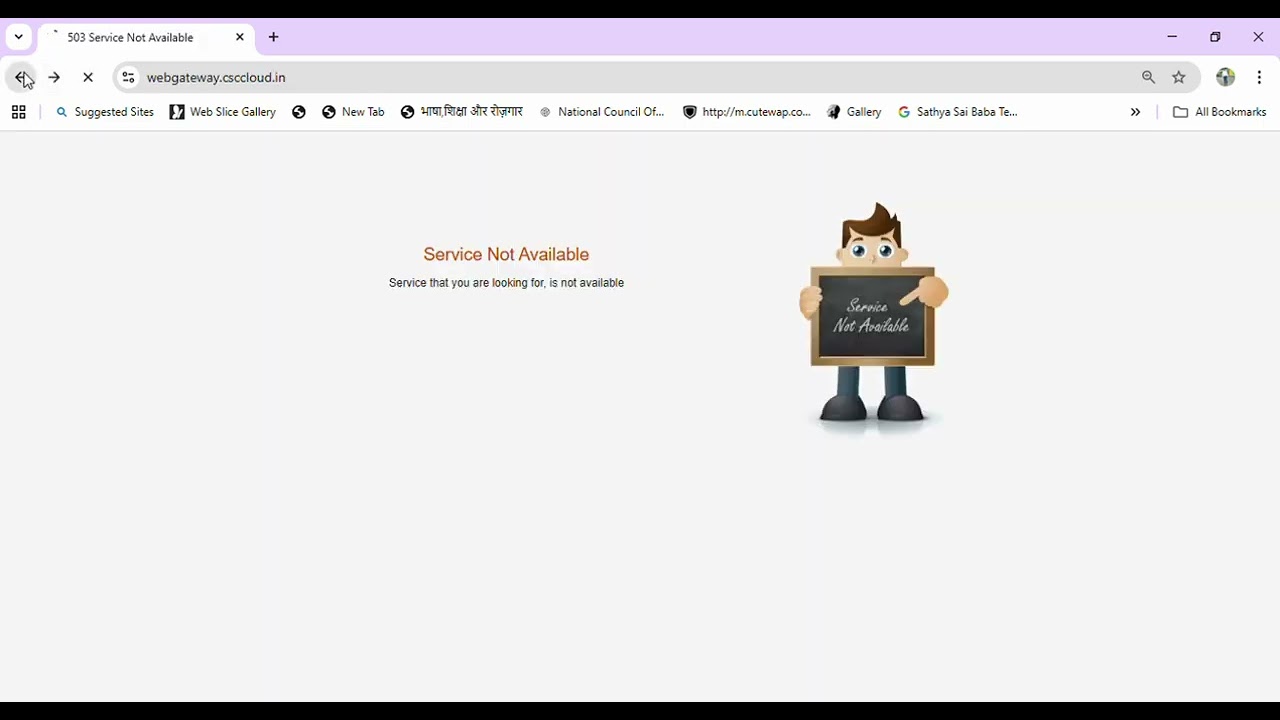This screenshot has height=720, width=1280.
Task: Open the zoom magnifier in address bar
Action: click(x=1148, y=77)
